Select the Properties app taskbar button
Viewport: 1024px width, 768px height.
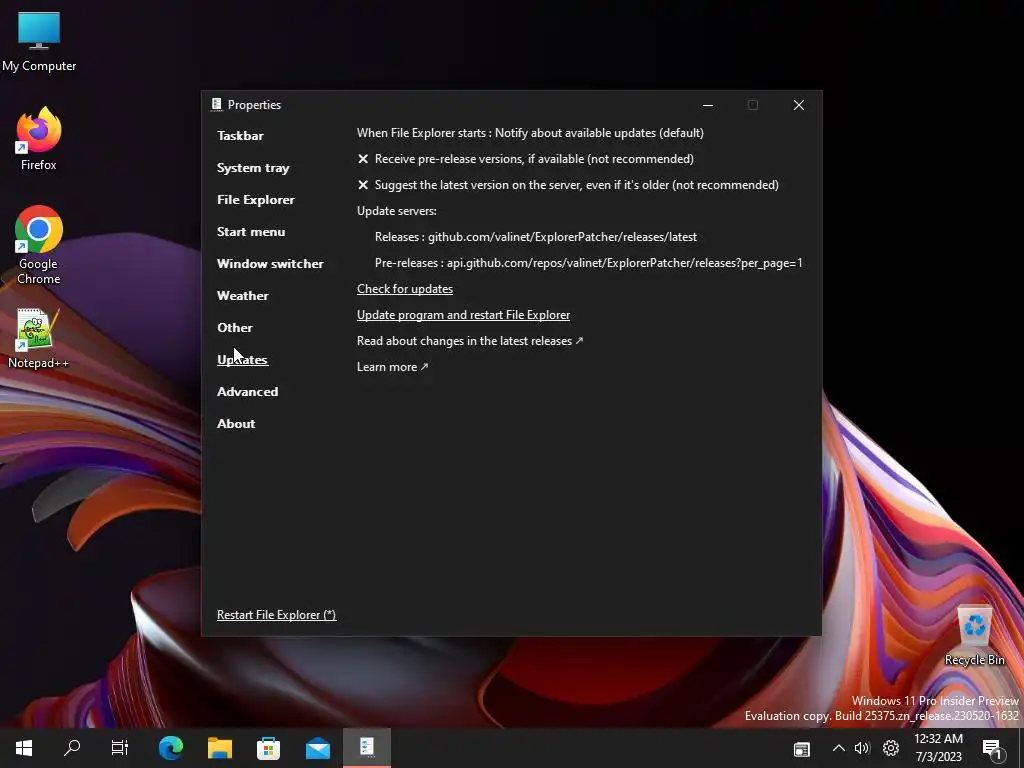(x=367, y=748)
